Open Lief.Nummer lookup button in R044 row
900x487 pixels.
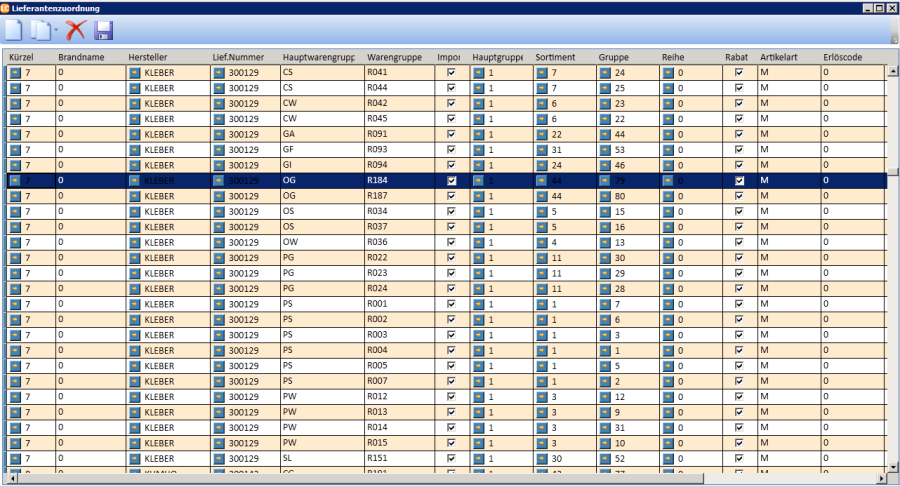coord(219,88)
